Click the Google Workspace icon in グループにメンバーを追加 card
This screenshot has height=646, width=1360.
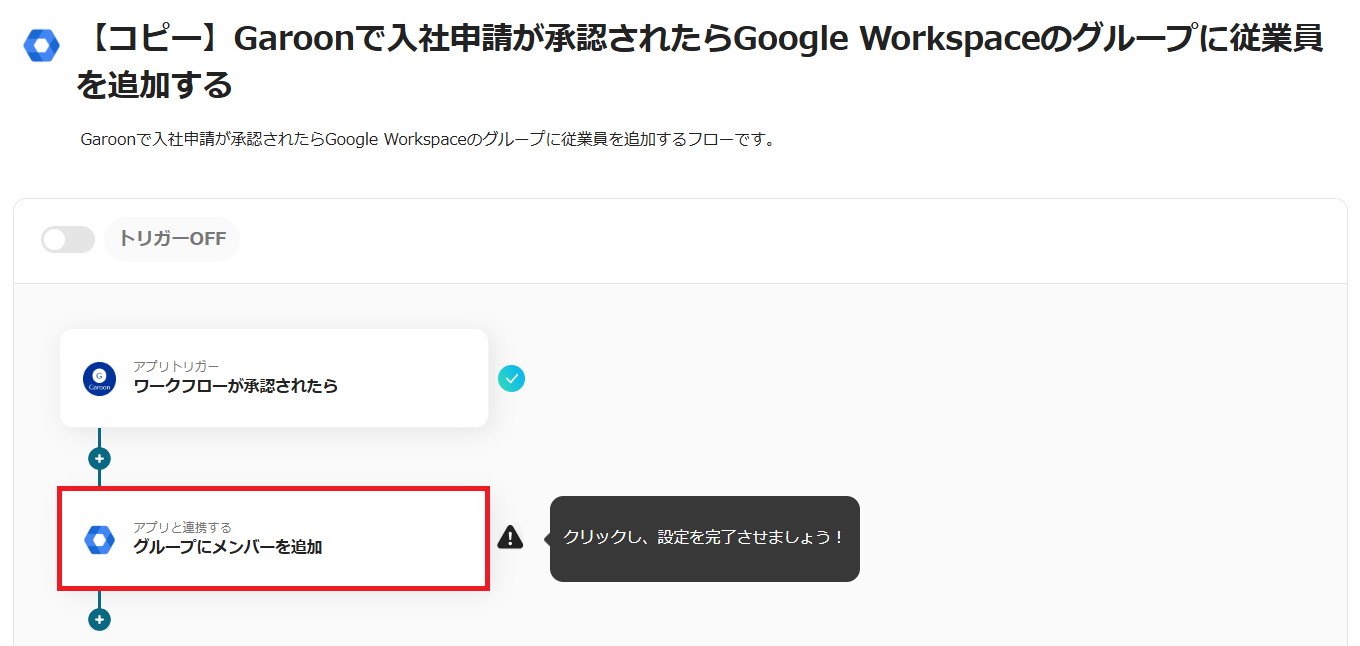pos(99,540)
